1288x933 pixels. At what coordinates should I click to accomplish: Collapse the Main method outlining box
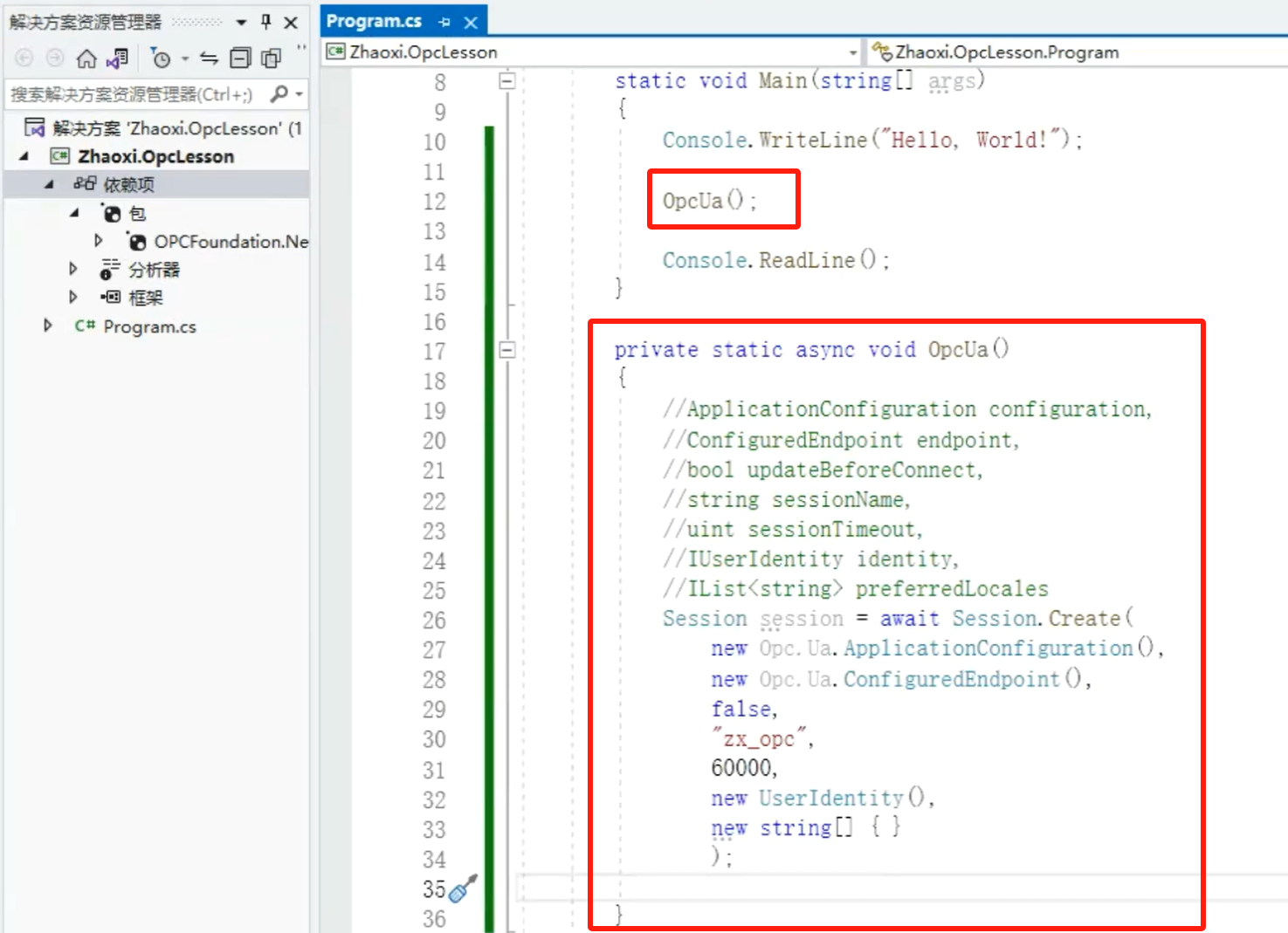pos(506,81)
